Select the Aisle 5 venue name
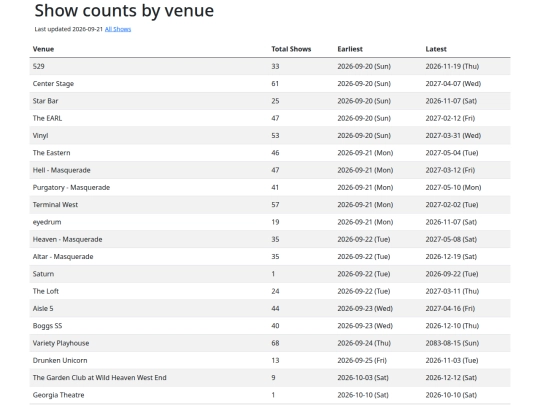Screen dimensions: 540x405 (x=43, y=308)
